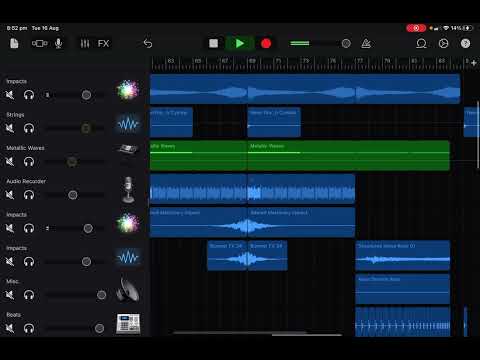Image resolution: width=480 pixels, height=360 pixels.
Task: Solo the Audio Recorder track
Action: (29, 195)
